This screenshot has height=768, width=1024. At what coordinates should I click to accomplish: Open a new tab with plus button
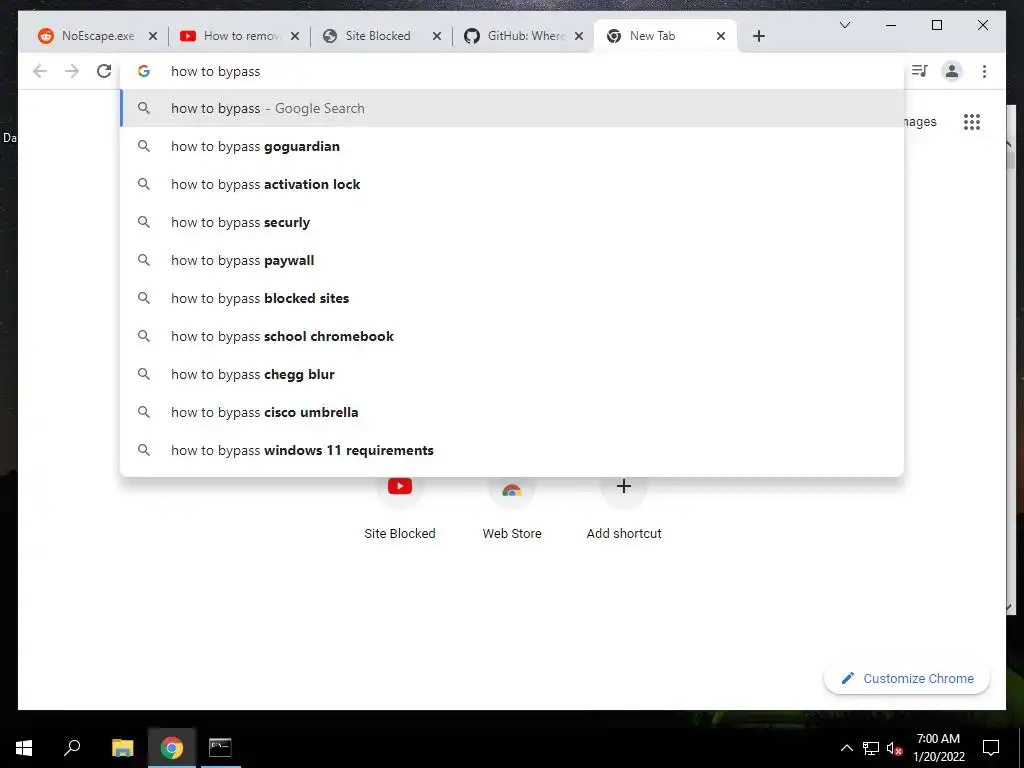click(758, 36)
